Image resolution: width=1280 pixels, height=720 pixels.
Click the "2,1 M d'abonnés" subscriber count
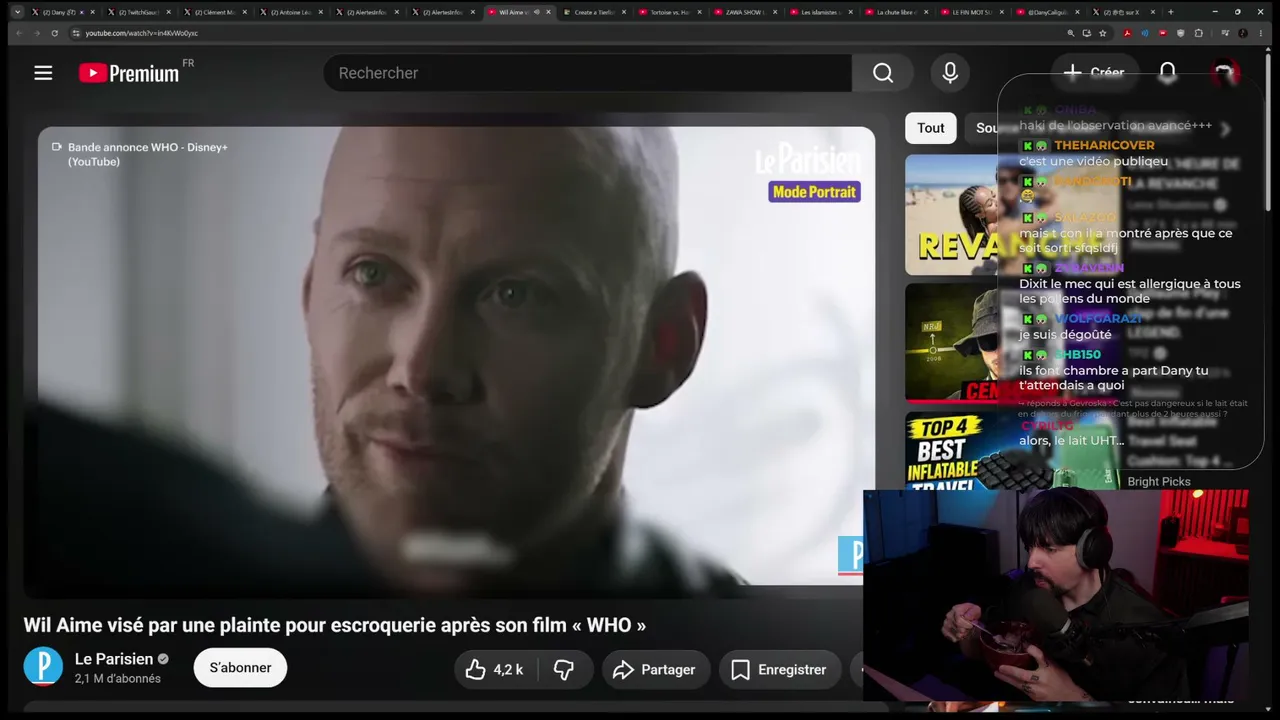click(x=118, y=679)
